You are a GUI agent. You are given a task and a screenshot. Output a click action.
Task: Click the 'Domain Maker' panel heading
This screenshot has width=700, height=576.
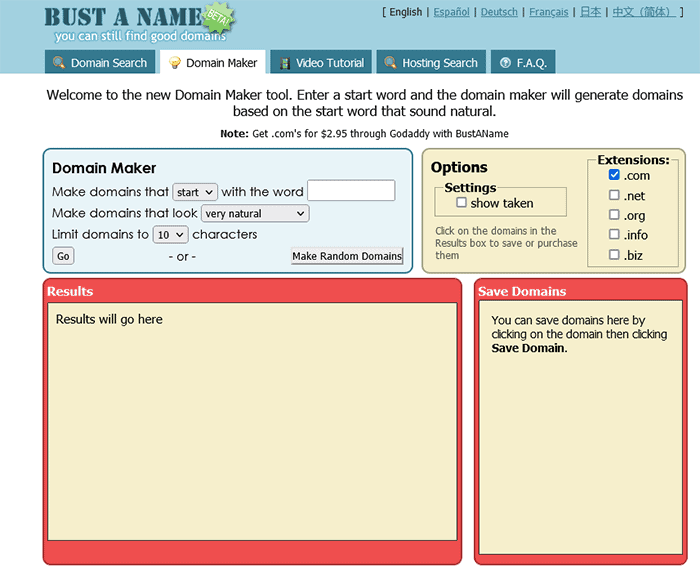click(x=104, y=168)
